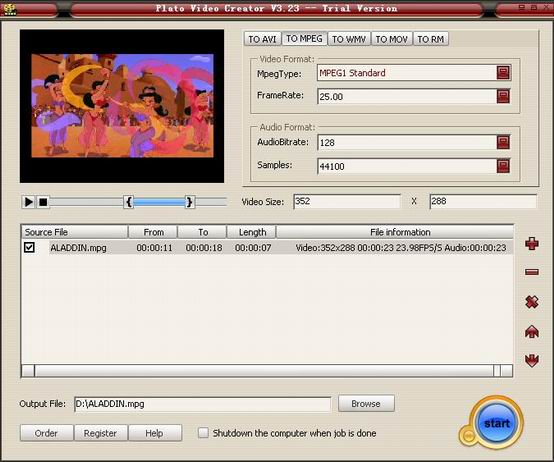Open the FrameRate dropdown
Screen dimensions: 554x462
click(503, 96)
